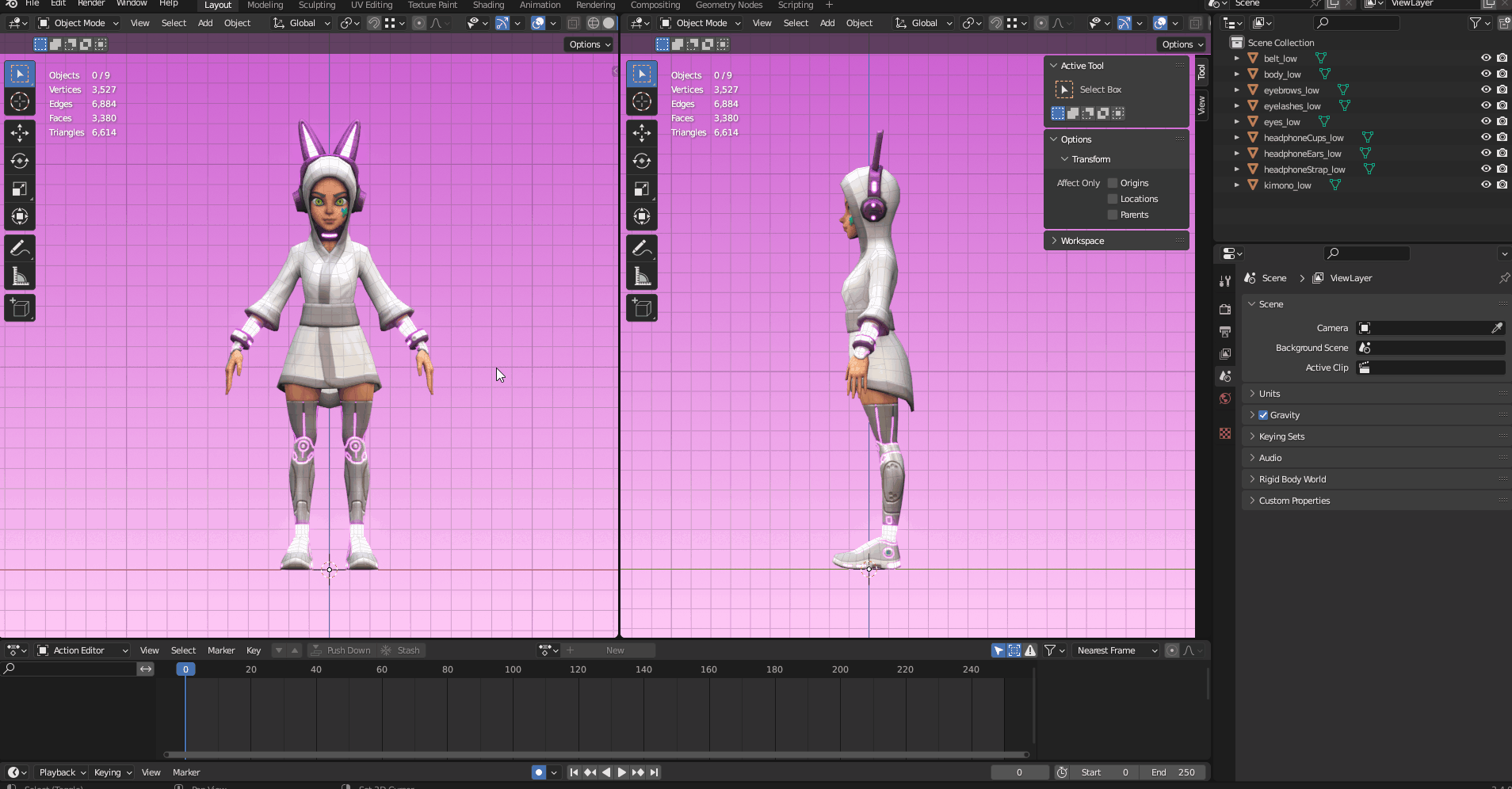Select the Move tool in left viewport
The width and height of the screenshot is (1512, 789).
[20, 132]
